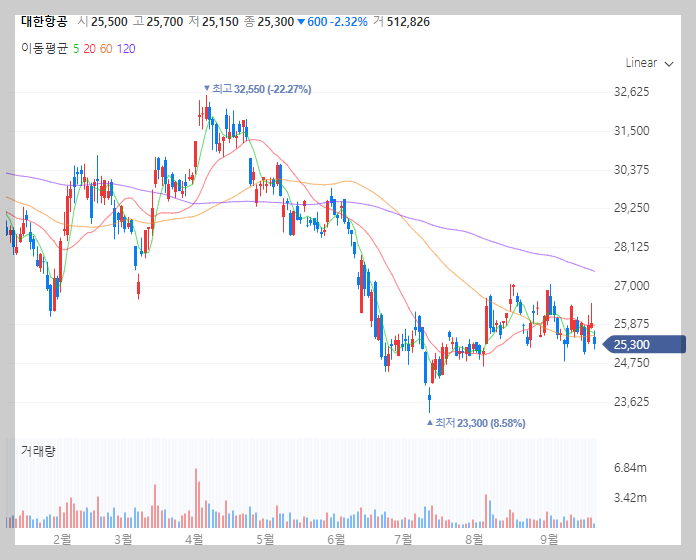
Task: Click the 23,625 price axis label
Action: tap(631, 402)
